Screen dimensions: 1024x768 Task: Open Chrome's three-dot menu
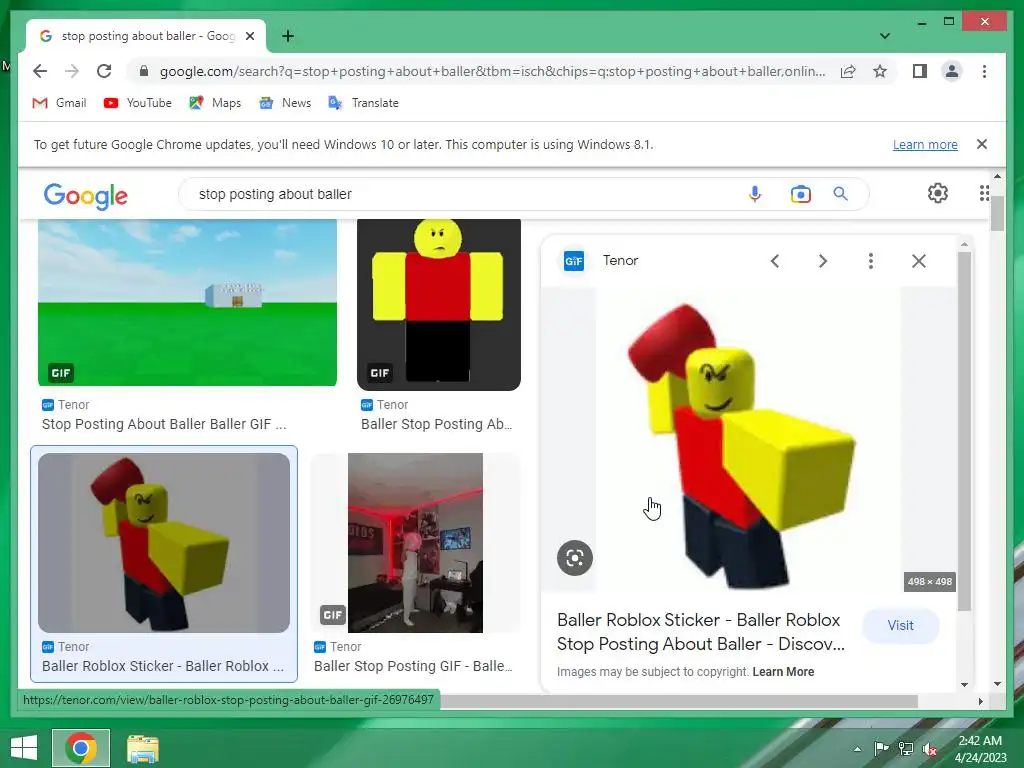coord(984,71)
